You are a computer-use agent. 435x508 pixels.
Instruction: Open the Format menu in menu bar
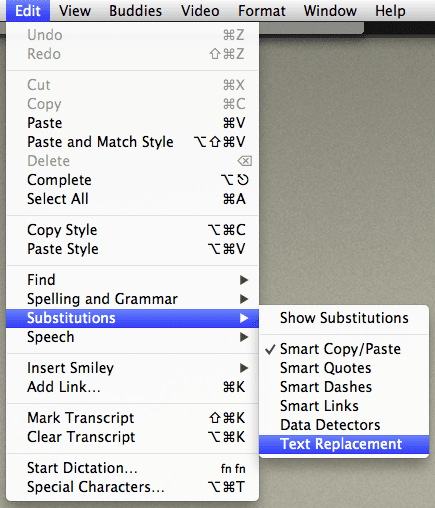click(x=262, y=11)
